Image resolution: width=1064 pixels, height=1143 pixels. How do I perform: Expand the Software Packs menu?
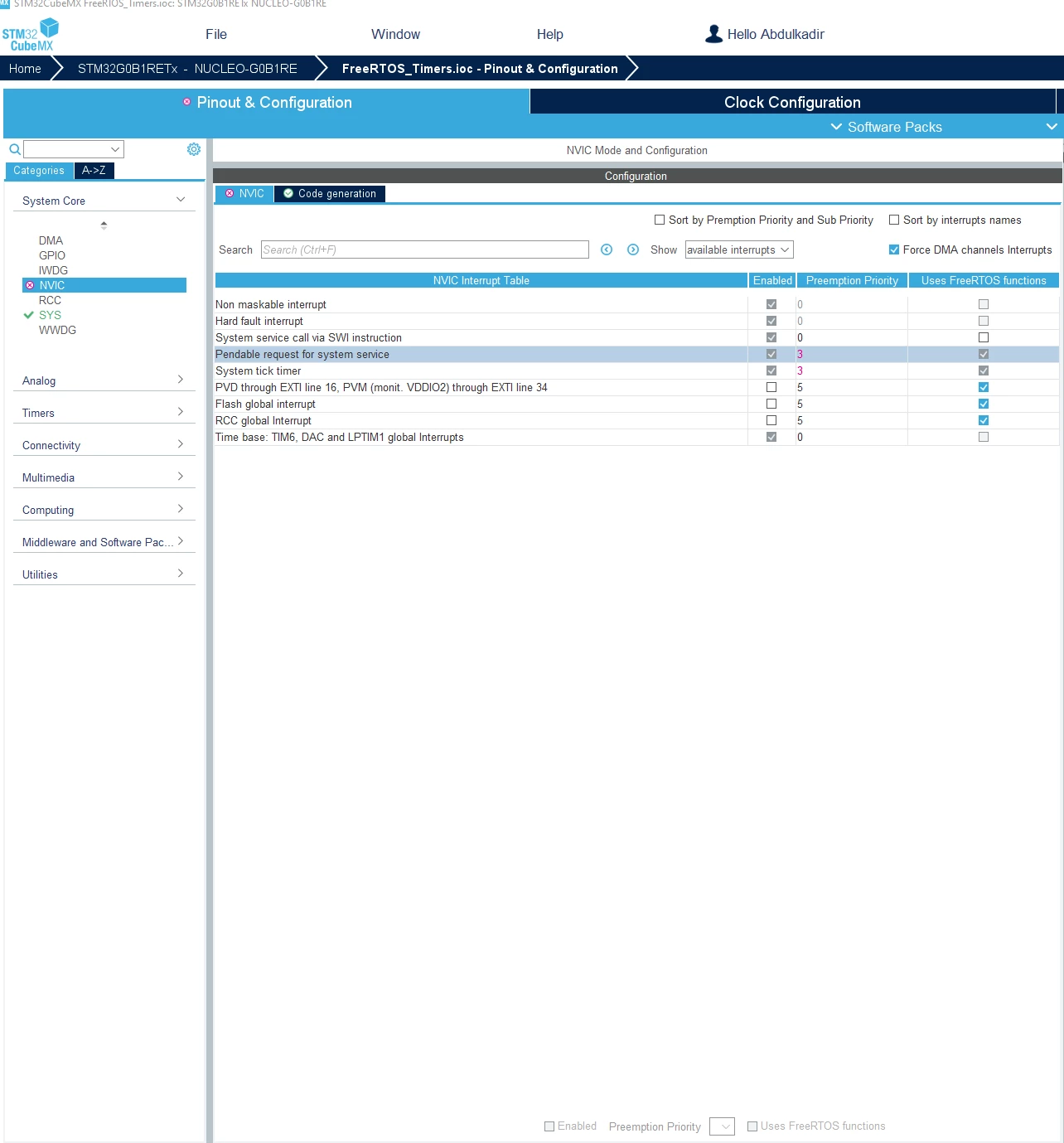(x=886, y=127)
